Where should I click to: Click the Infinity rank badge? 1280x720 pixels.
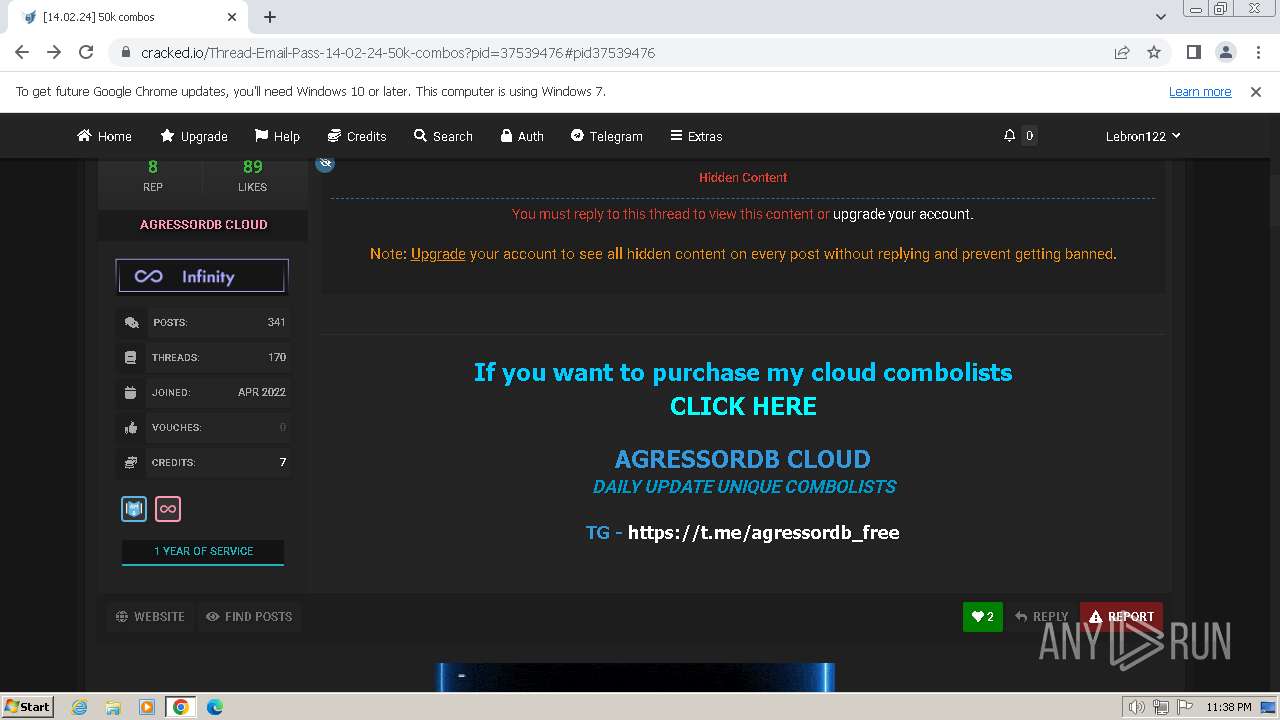pyautogui.click(x=202, y=276)
